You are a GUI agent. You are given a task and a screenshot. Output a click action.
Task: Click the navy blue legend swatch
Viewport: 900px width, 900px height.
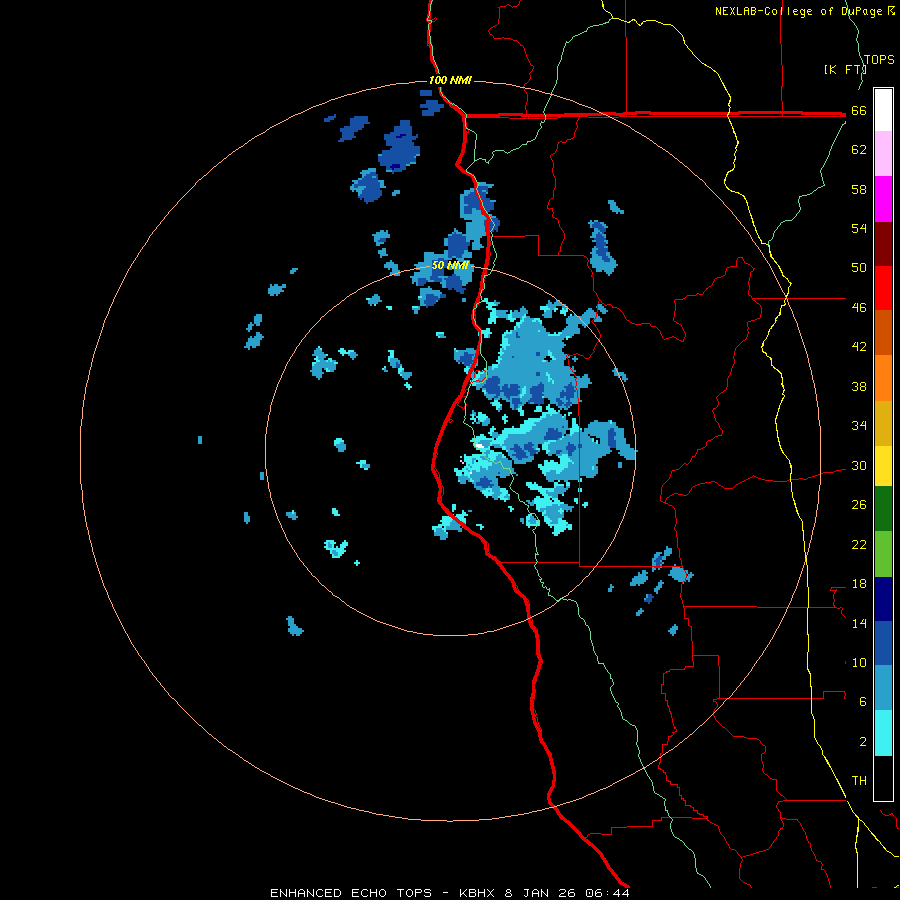pyautogui.click(x=883, y=599)
